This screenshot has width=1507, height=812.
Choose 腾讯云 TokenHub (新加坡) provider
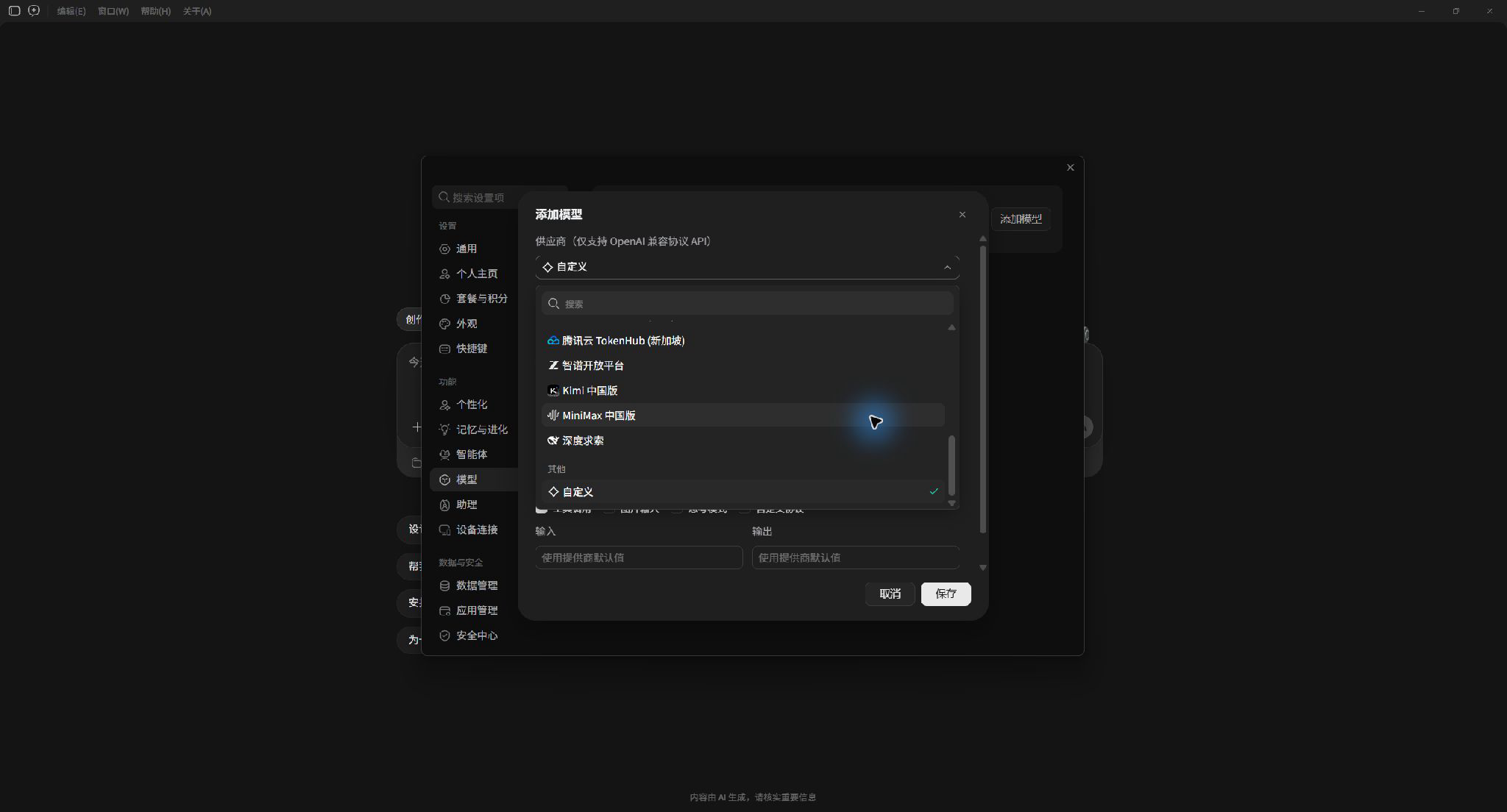point(743,341)
